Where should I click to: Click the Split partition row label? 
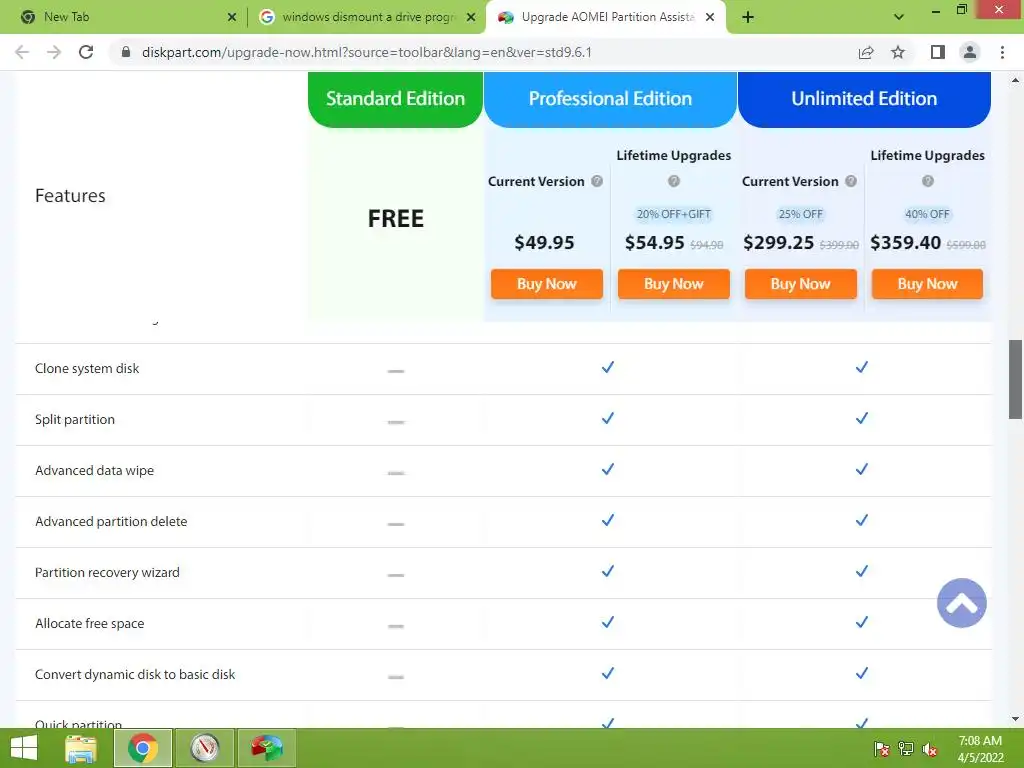click(74, 419)
